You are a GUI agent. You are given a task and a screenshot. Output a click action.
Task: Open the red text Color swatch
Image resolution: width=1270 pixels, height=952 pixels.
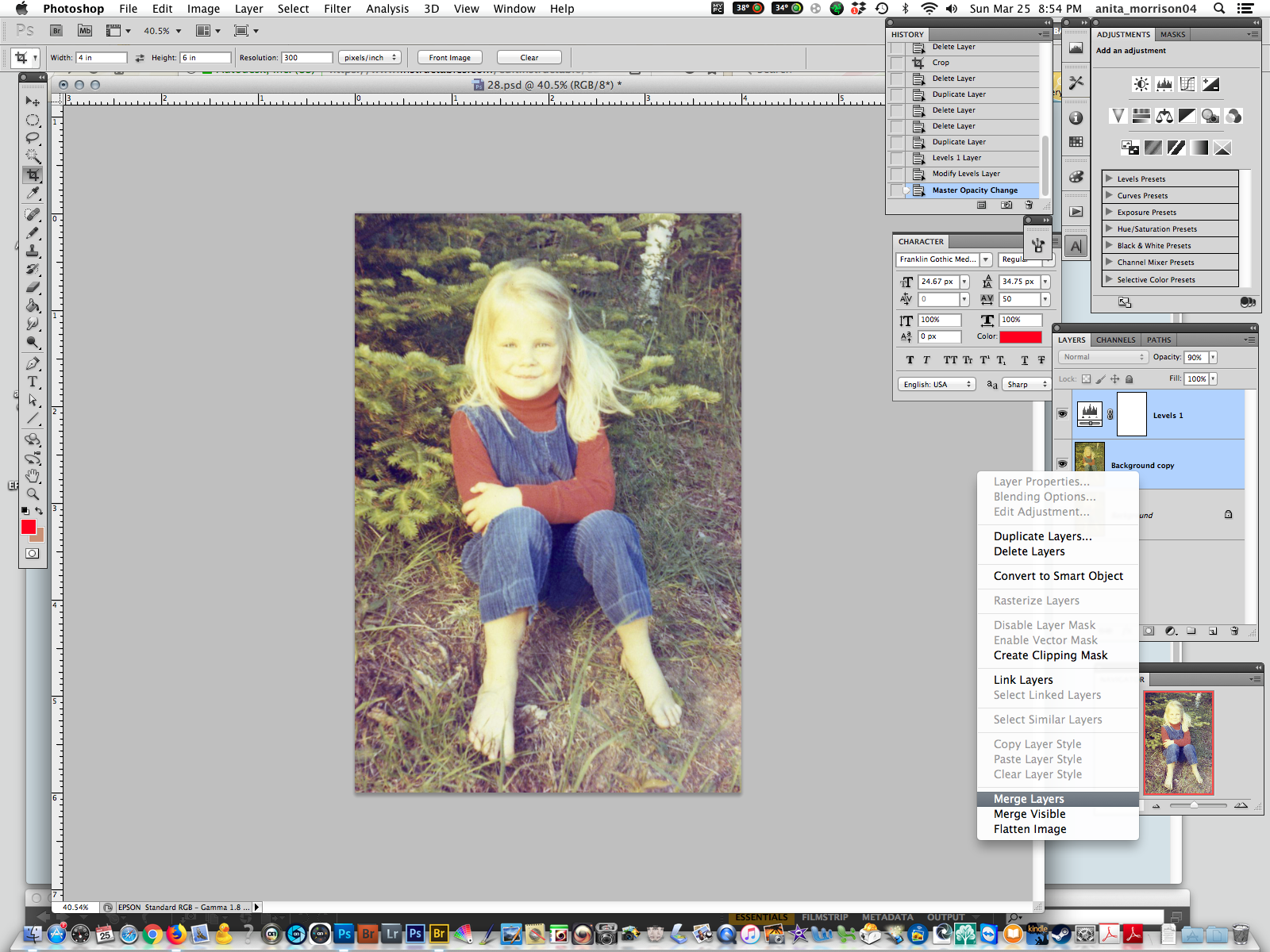point(1021,336)
